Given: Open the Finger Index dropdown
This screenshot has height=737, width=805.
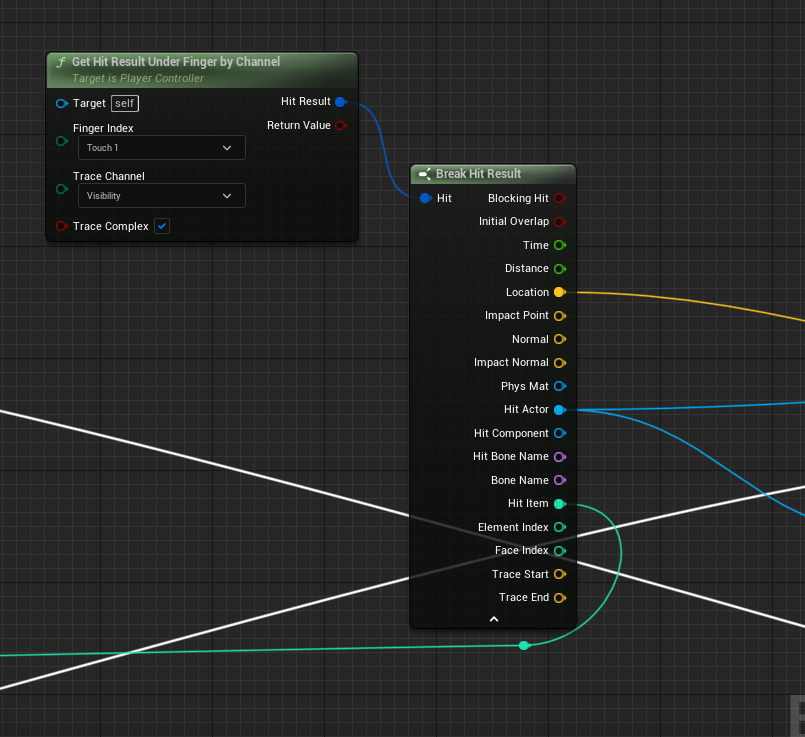Looking at the screenshot, I should tap(161, 148).
